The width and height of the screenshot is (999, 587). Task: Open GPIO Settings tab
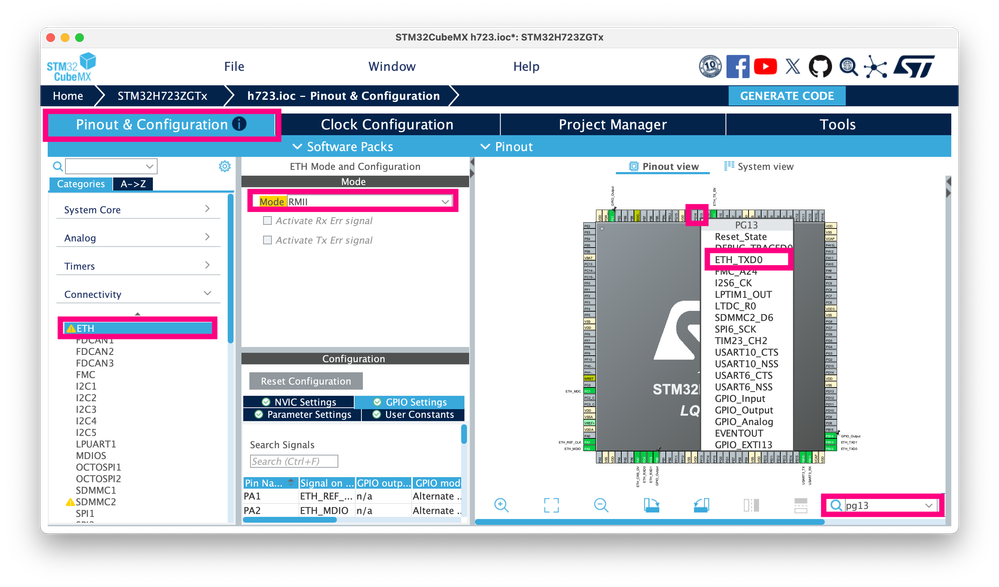point(410,402)
